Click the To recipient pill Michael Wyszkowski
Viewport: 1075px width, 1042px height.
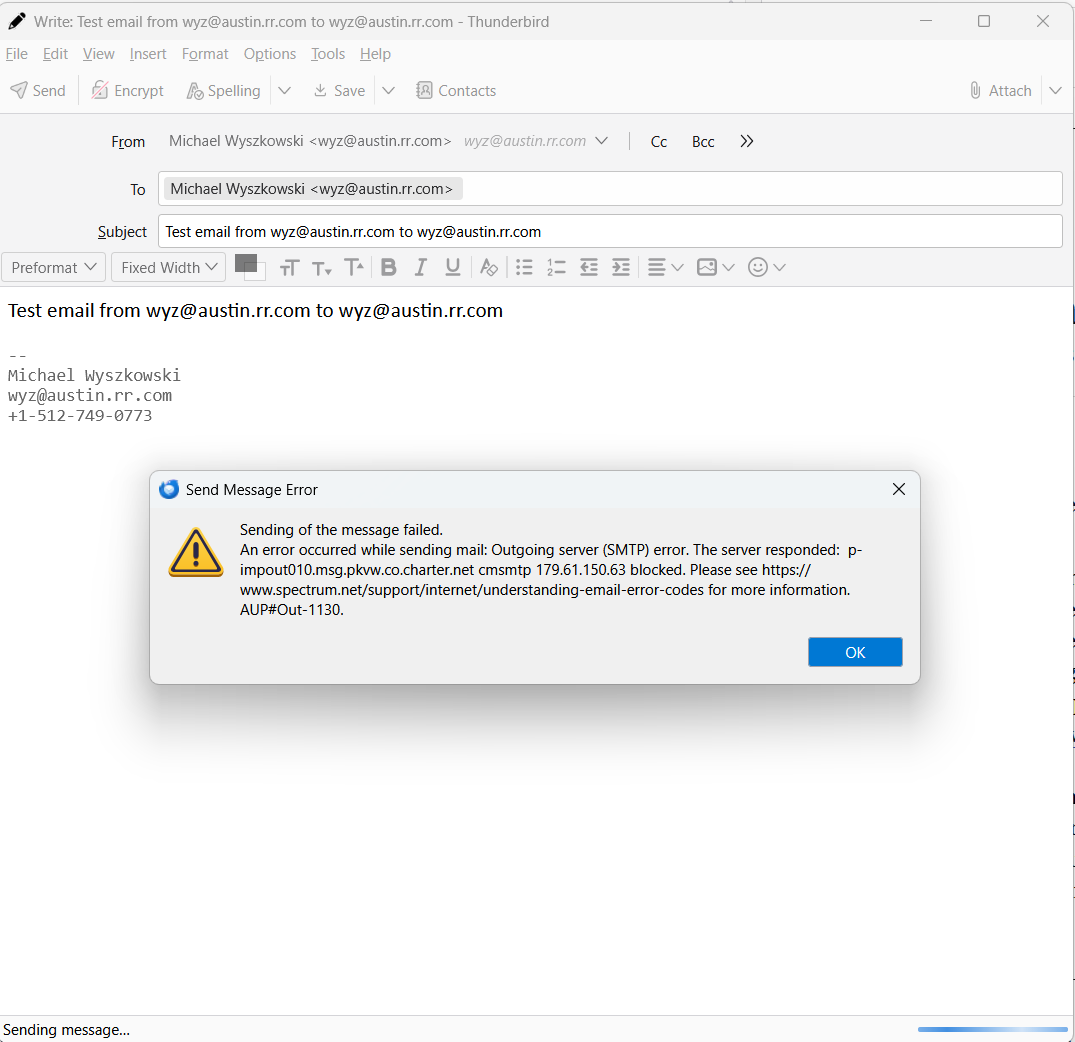click(x=312, y=189)
